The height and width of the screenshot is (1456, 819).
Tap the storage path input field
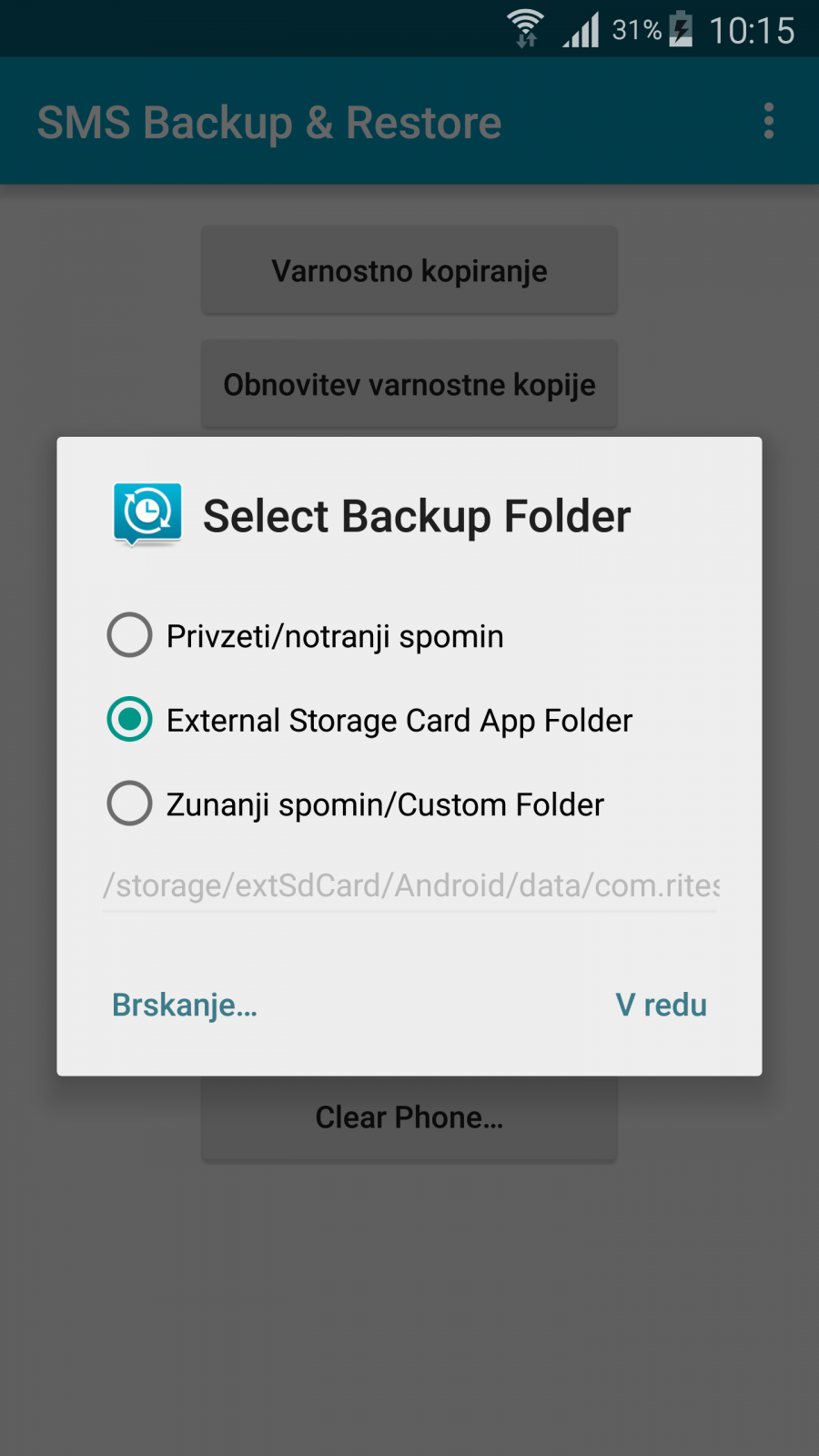point(409,885)
